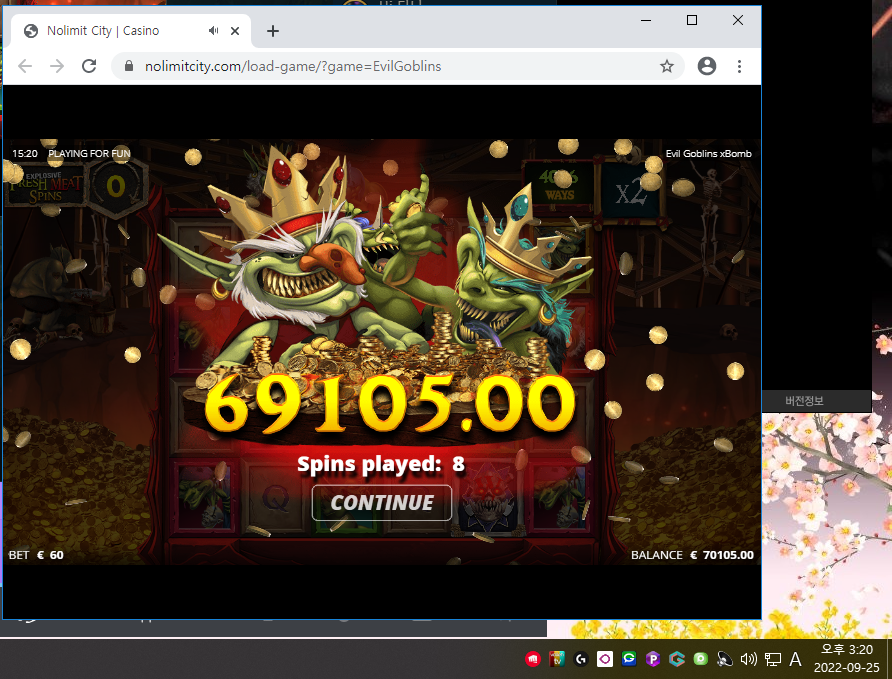Open Chrome's three-dot menu
This screenshot has height=679, width=892.
(x=739, y=66)
